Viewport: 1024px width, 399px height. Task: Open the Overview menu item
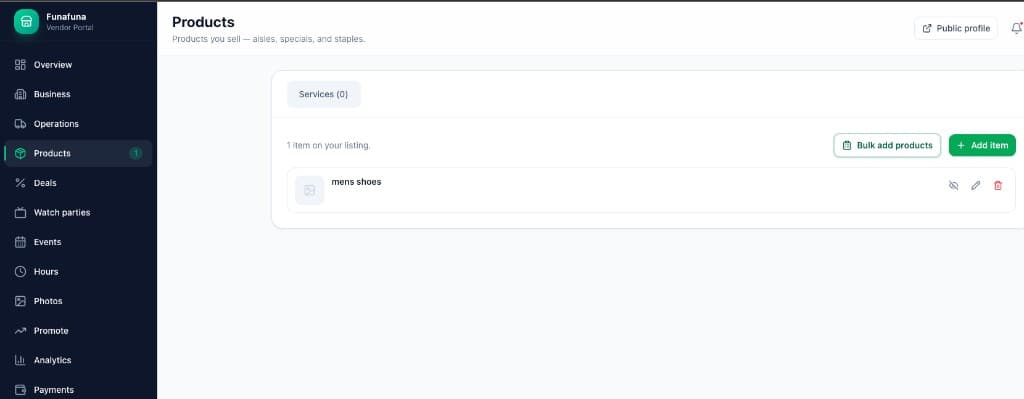(x=78, y=65)
